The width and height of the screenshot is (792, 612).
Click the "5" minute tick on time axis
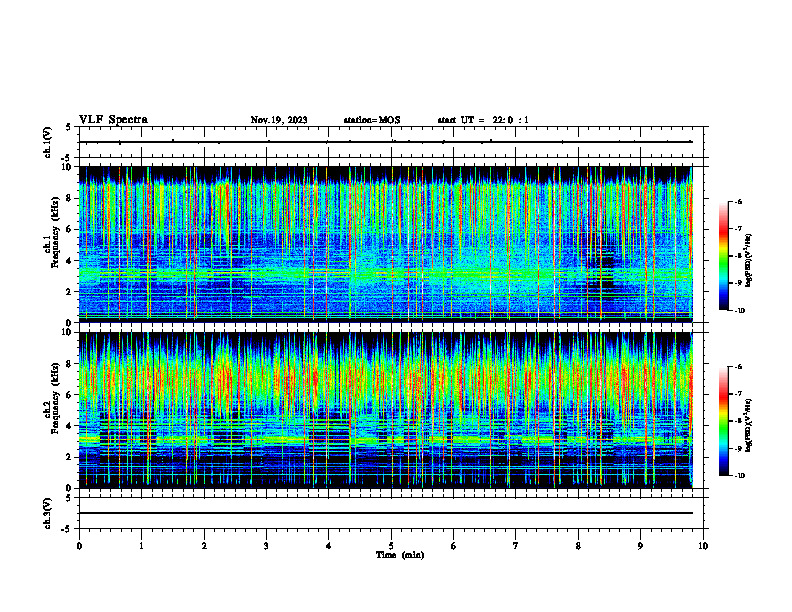(x=391, y=546)
